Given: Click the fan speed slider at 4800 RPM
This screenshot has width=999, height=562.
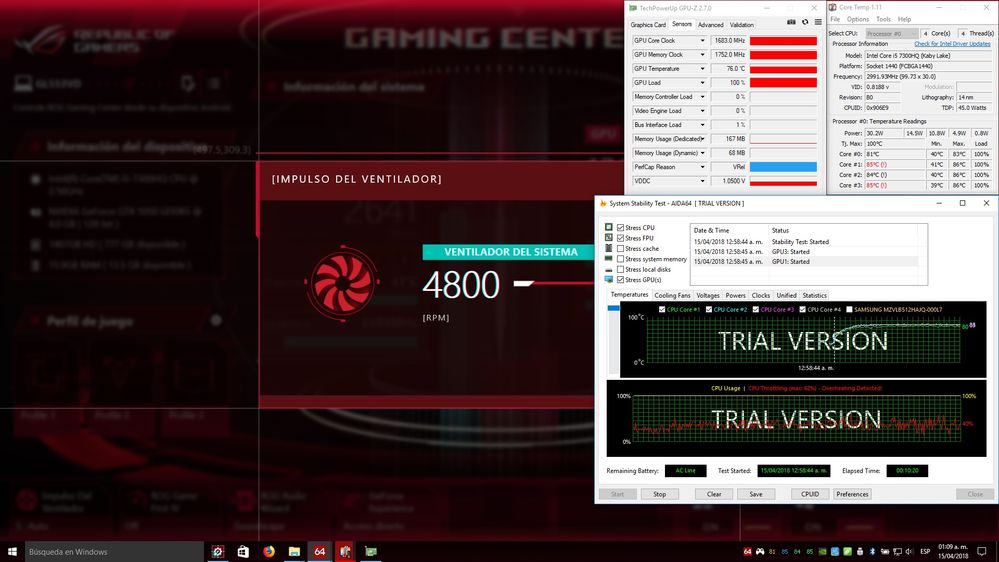Looking at the screenshot, I should click(x=523, y=283).
